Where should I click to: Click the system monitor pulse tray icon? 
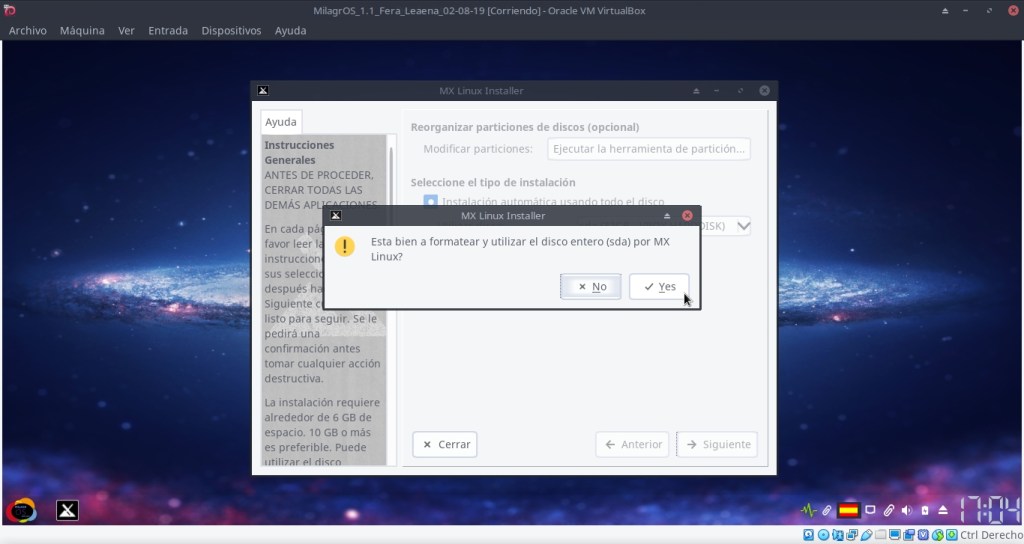pyautogui.click(x=809, y=510)
